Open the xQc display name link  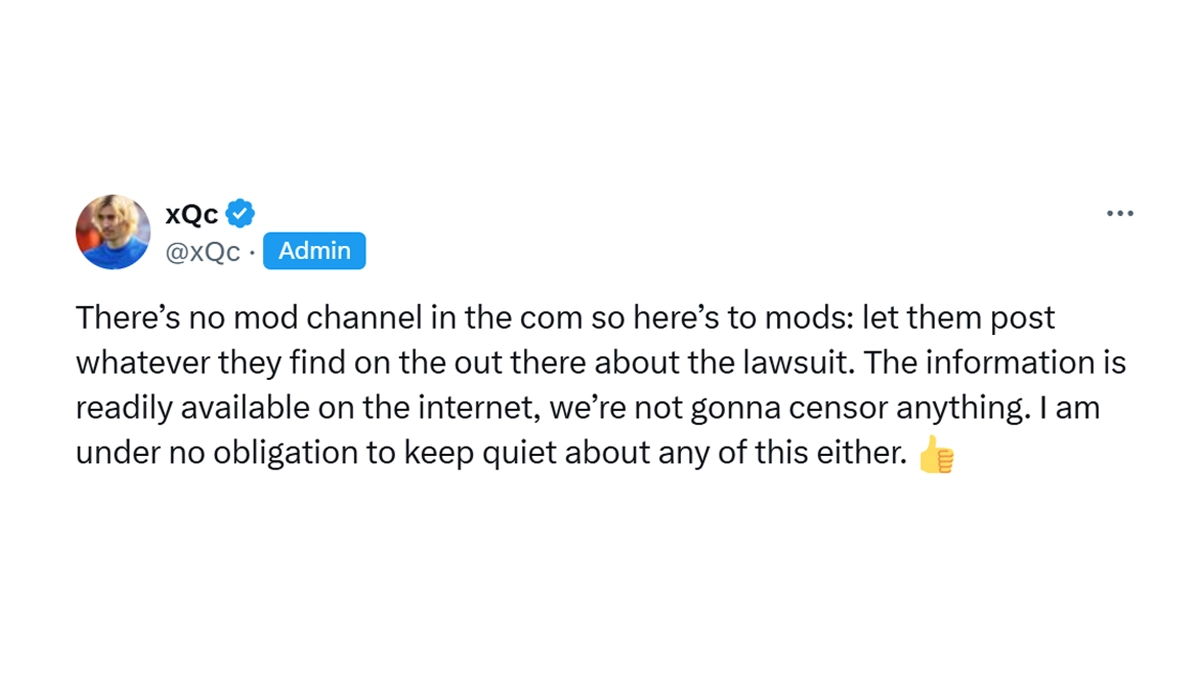click(191, 213)
